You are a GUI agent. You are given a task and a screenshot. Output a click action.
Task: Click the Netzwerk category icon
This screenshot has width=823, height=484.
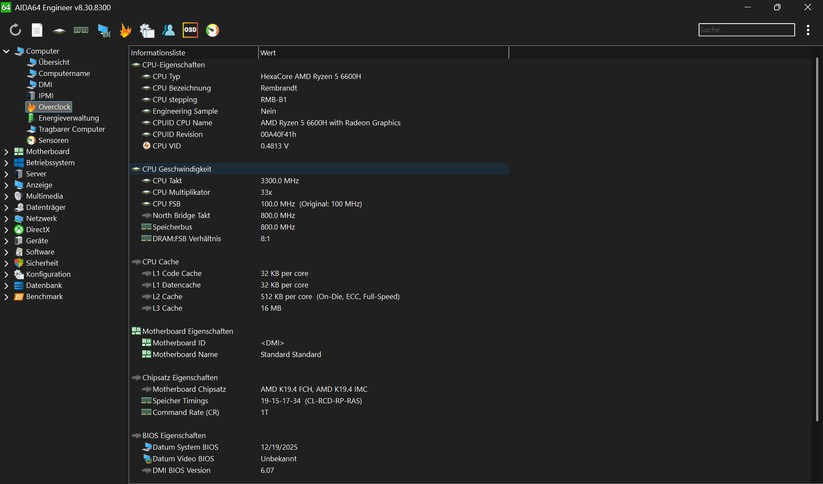click(x=19, y=218)
